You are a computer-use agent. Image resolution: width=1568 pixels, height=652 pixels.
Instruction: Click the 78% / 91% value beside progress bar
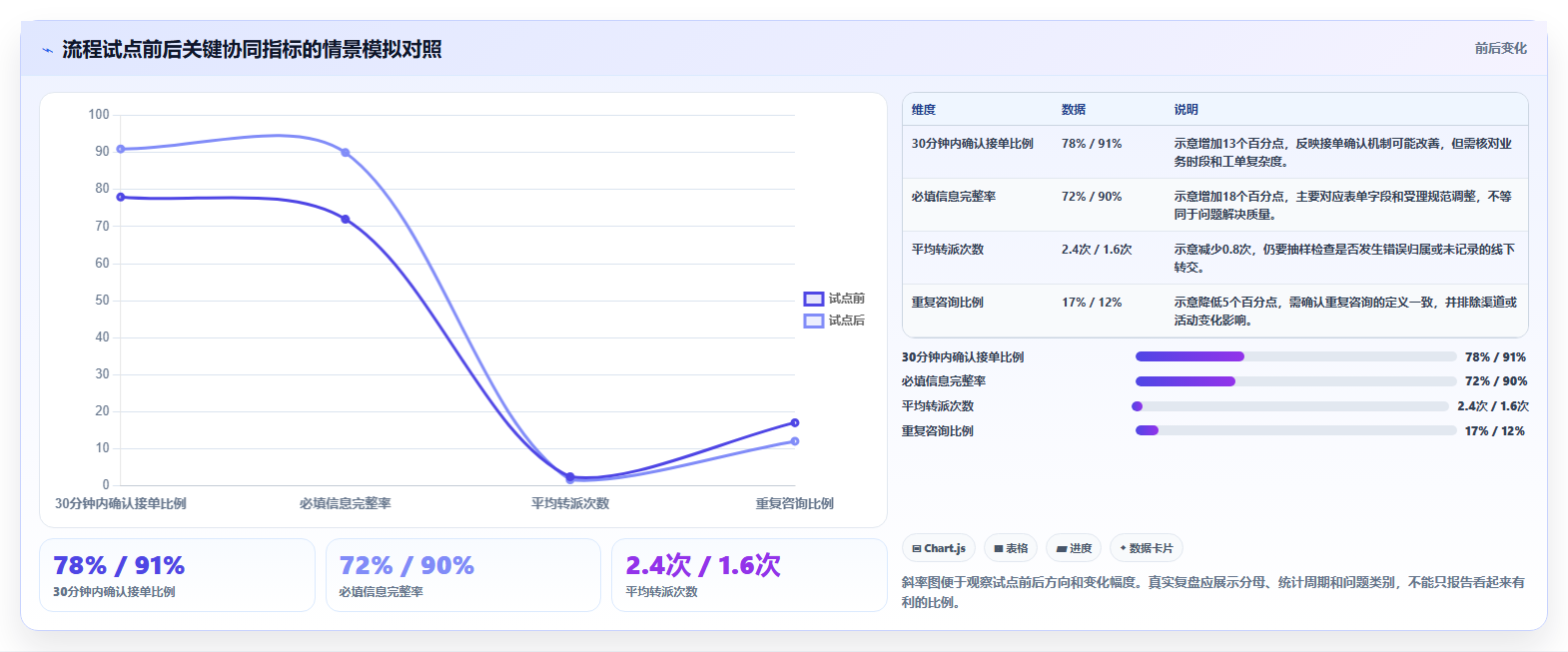coord(1495,357)
